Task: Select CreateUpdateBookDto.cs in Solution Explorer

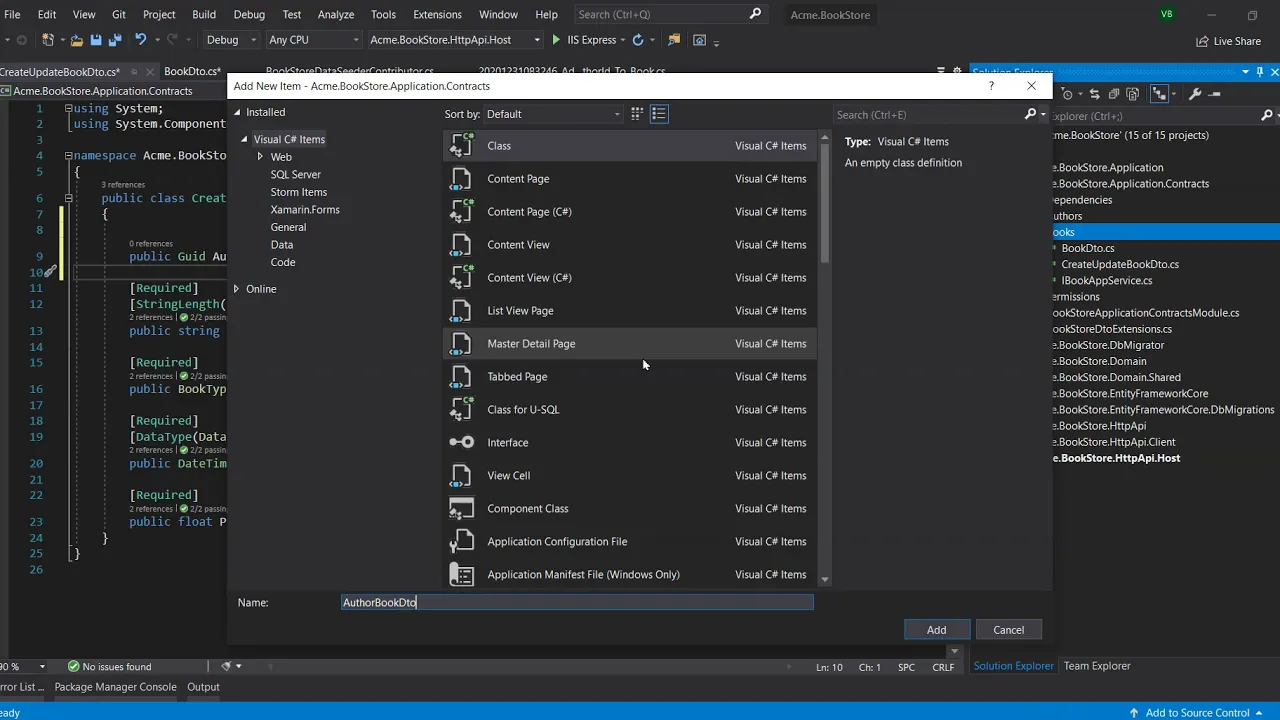Action: pos(1120,265)
